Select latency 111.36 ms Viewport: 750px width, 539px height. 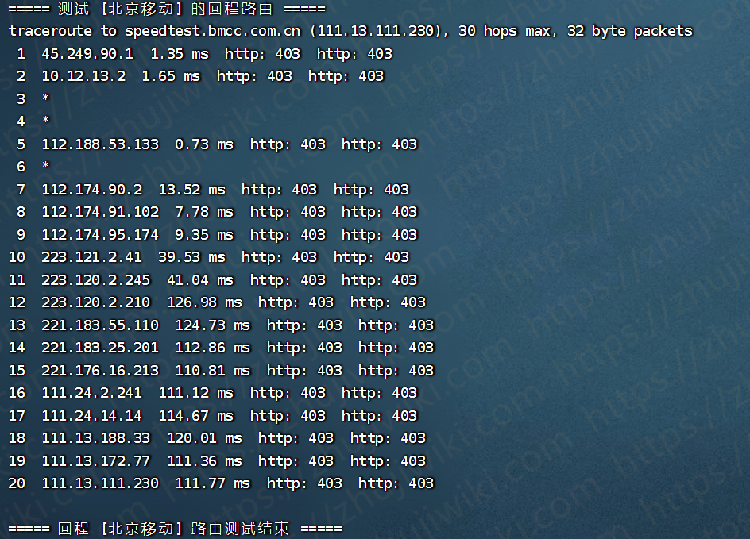[205, 461]
